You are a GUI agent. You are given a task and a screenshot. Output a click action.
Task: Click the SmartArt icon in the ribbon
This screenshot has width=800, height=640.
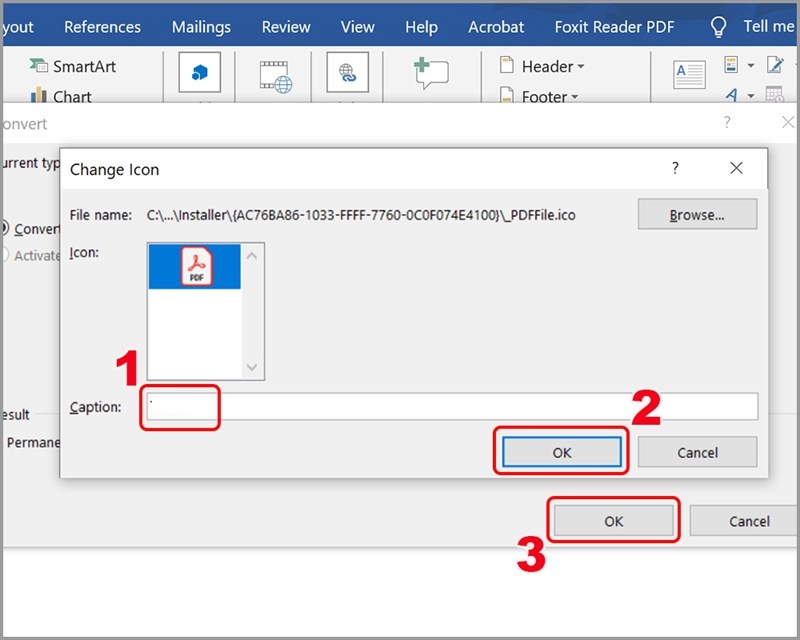pos(39,66)
